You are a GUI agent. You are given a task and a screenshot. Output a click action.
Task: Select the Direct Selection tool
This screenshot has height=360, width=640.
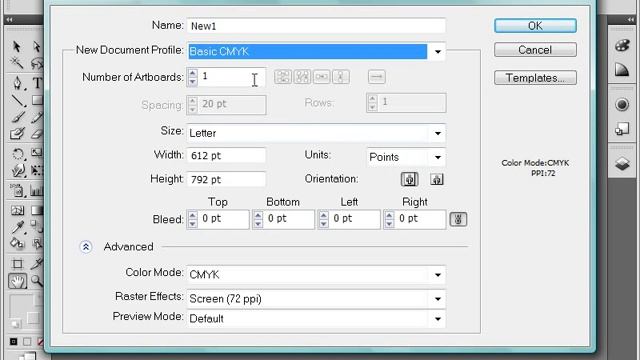(37, 47)
